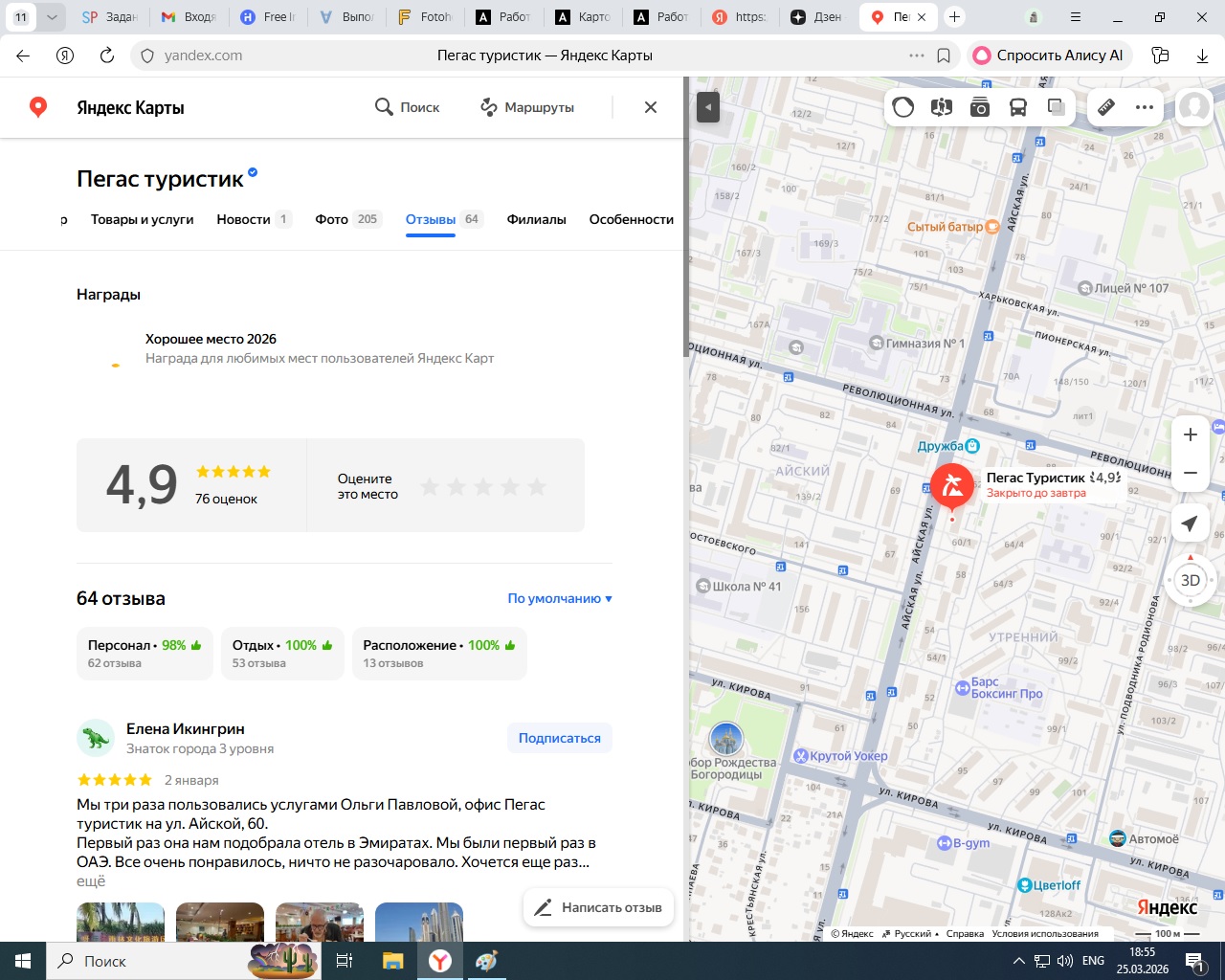Select the ruler measurement tool

tap(1106, 107)
